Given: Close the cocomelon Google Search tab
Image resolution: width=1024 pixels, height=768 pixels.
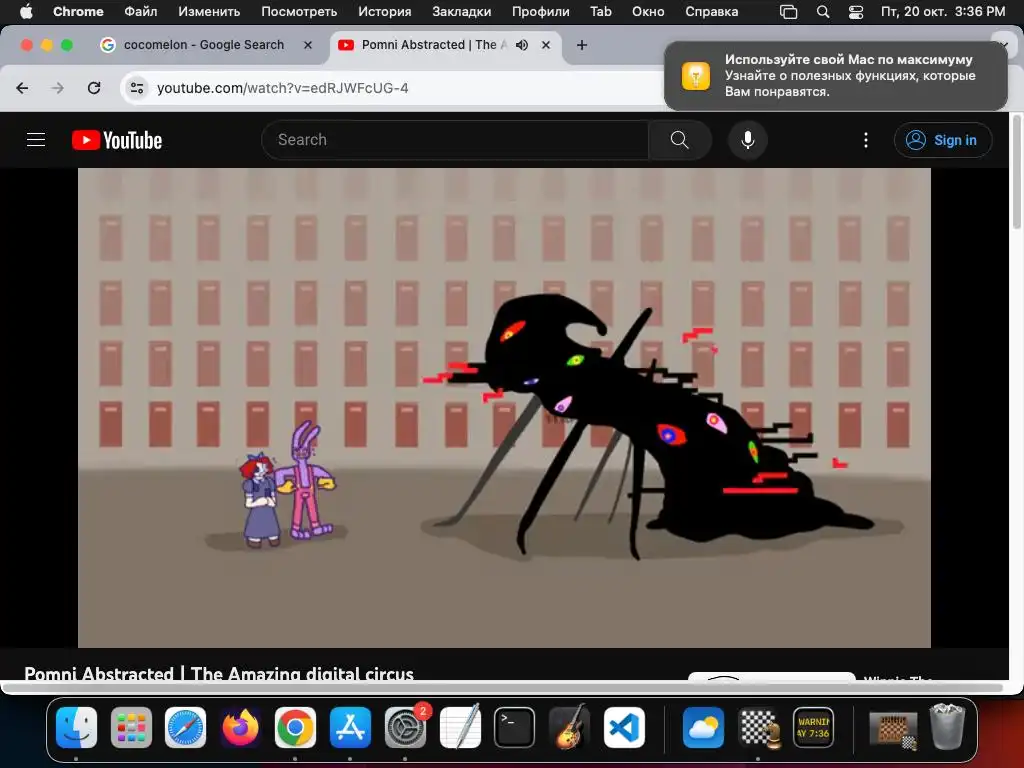Looking at the screenshot, I should [308, 45].
